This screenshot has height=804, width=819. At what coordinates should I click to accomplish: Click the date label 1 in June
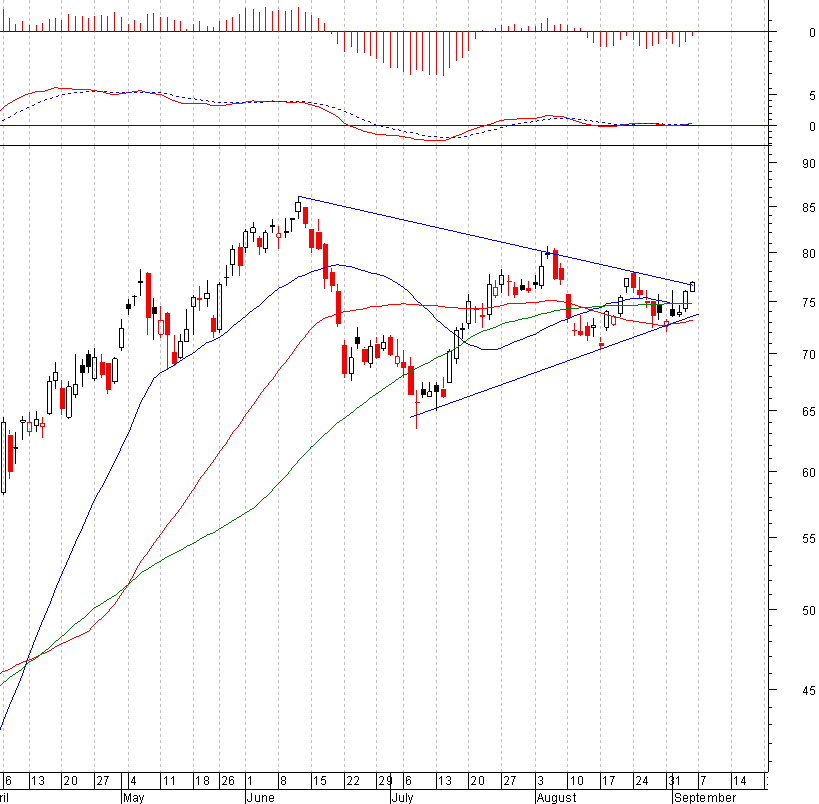[x=250, y=781]
